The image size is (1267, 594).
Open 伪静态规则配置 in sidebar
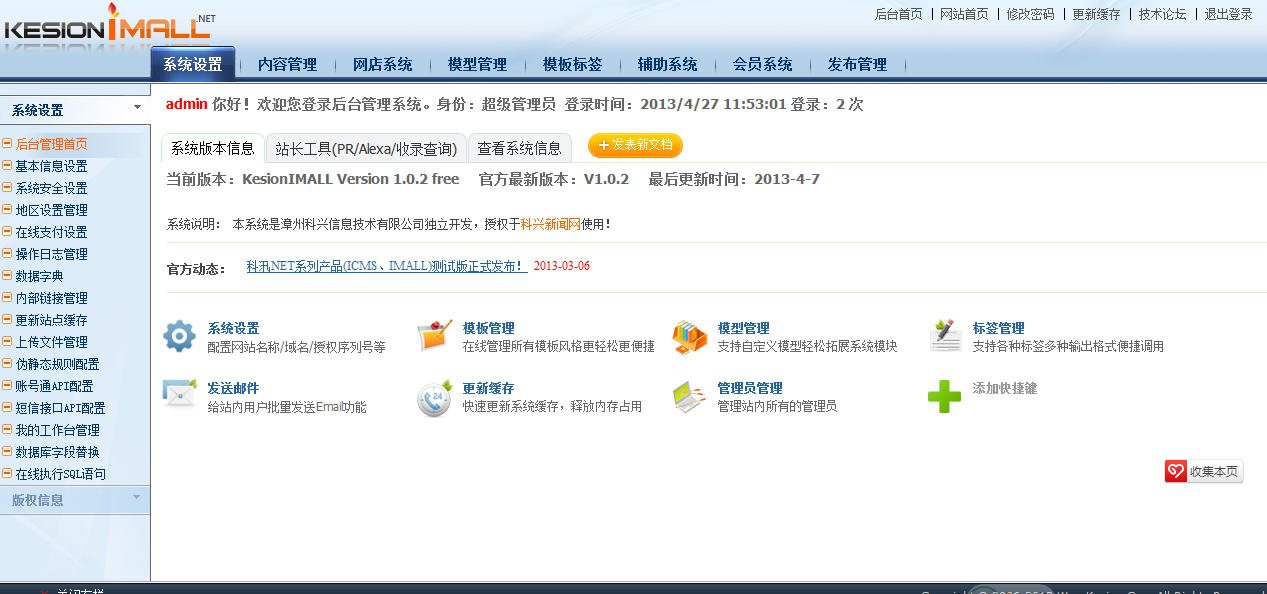(57, 364)
